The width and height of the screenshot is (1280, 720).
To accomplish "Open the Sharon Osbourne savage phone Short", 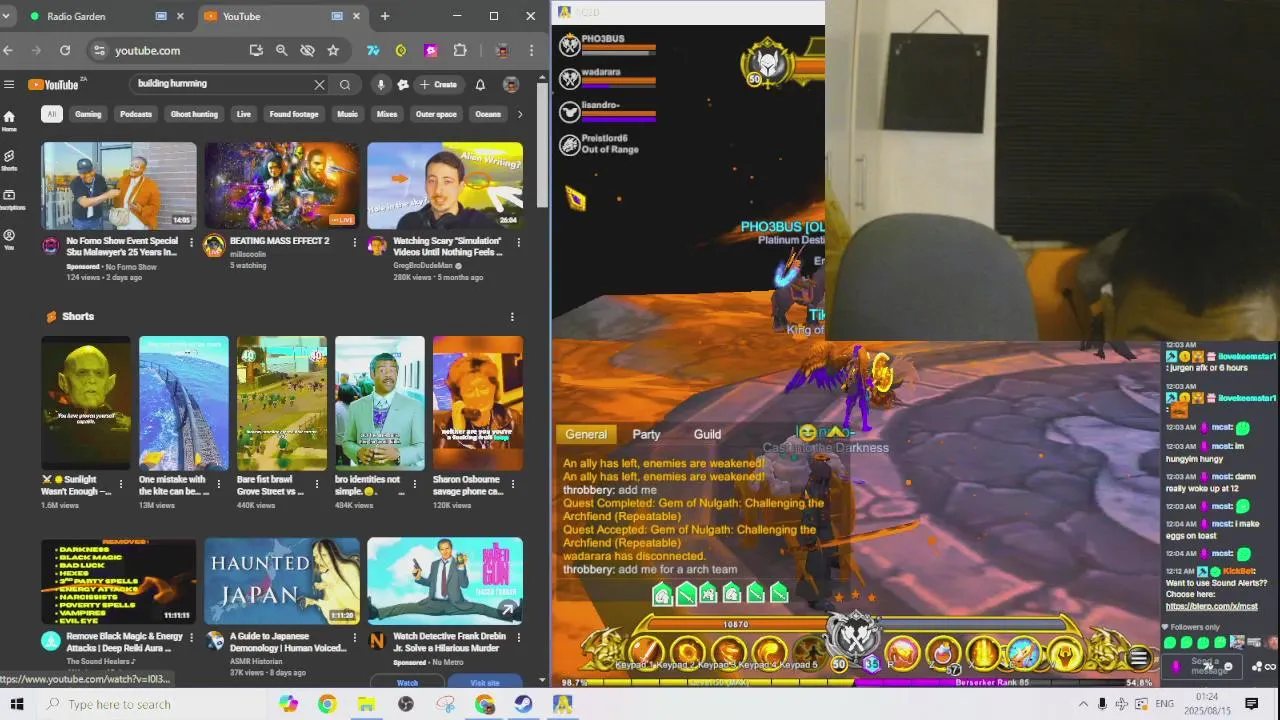I will pyautogui.click(x=478, y=403).
